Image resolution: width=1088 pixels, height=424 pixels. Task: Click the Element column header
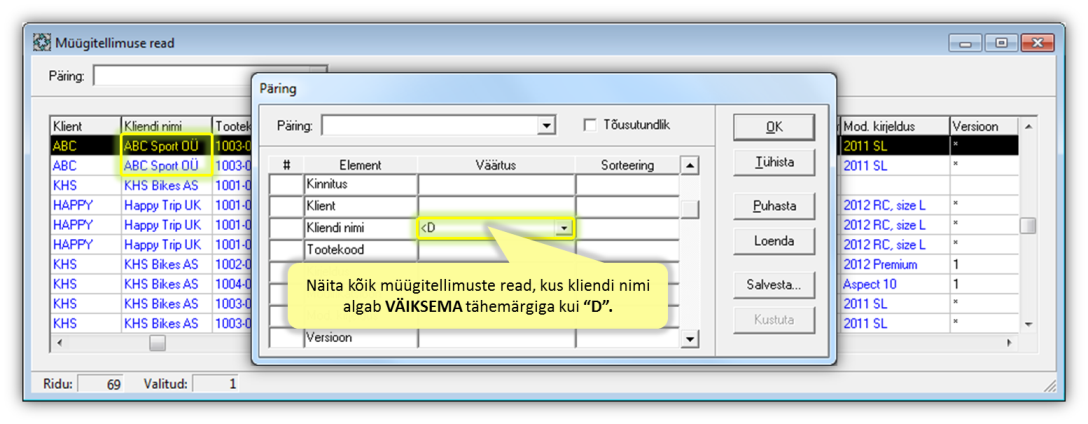click(361, 165)
